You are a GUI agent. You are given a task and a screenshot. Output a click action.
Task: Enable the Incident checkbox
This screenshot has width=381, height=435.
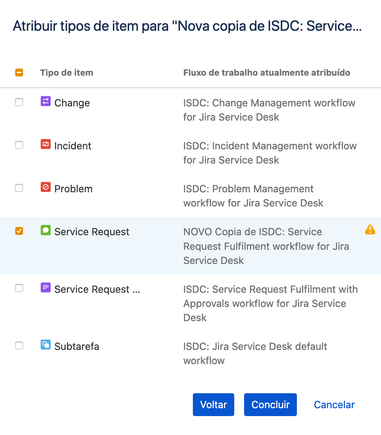tap(19, 145)
